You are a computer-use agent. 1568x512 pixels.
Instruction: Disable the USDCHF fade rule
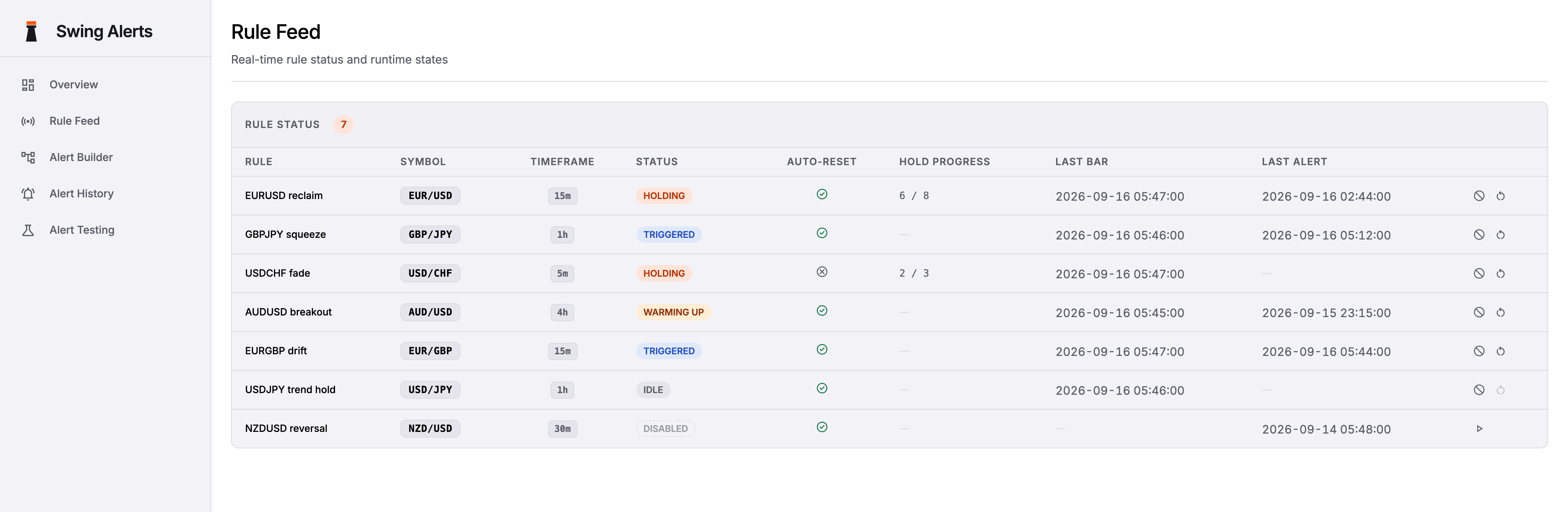pos(1479,273)
